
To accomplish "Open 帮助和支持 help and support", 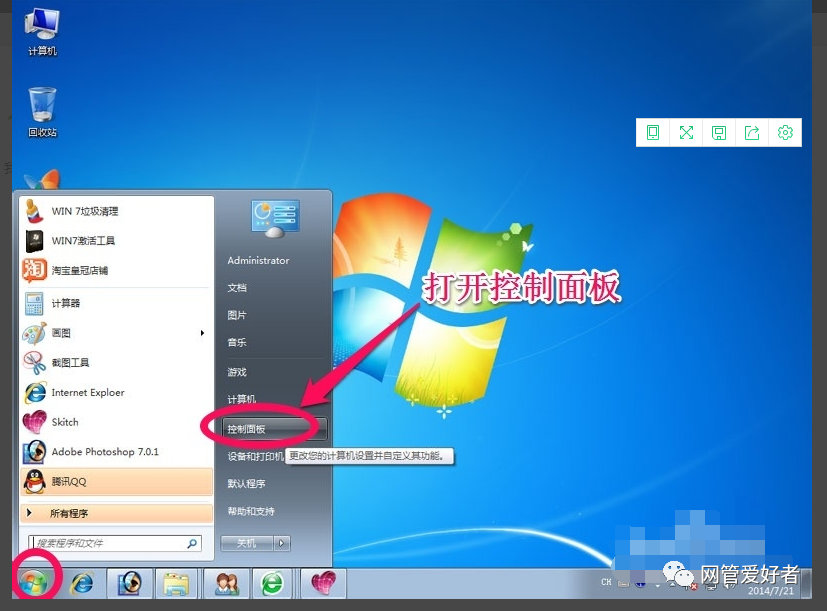I will pos(251,511).
